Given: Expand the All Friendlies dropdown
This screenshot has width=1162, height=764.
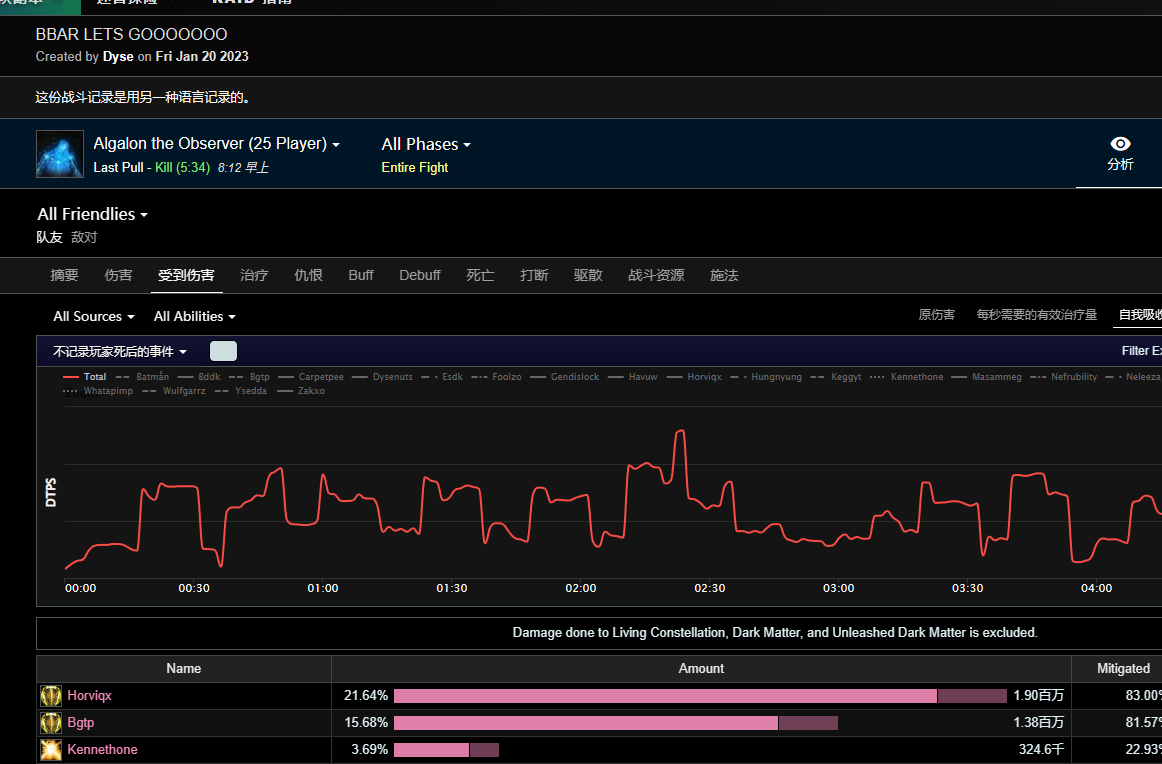Looking at the screenshot, I should click(x=92, y=215).
